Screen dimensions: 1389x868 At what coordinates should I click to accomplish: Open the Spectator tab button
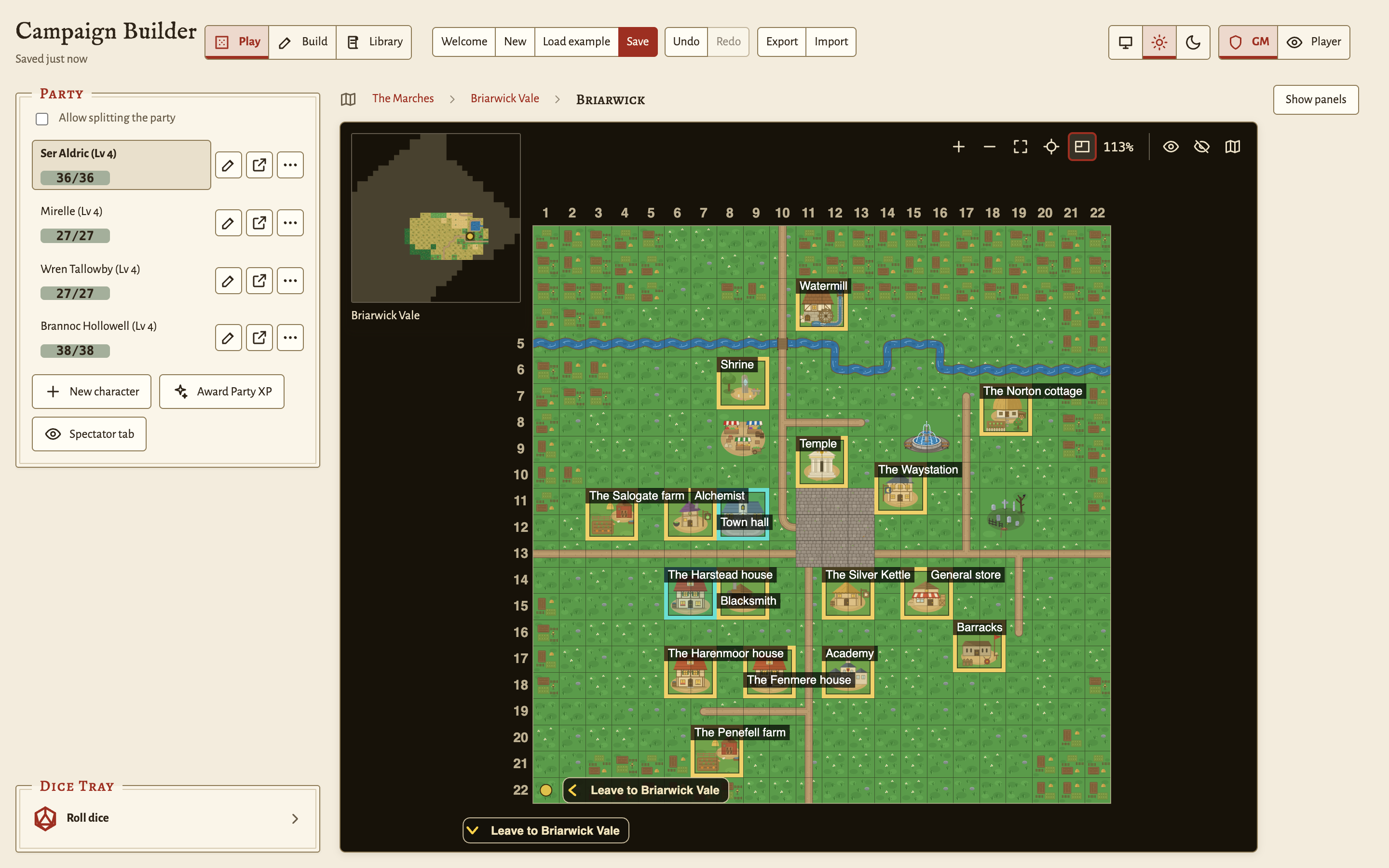[x=89, y=434]
